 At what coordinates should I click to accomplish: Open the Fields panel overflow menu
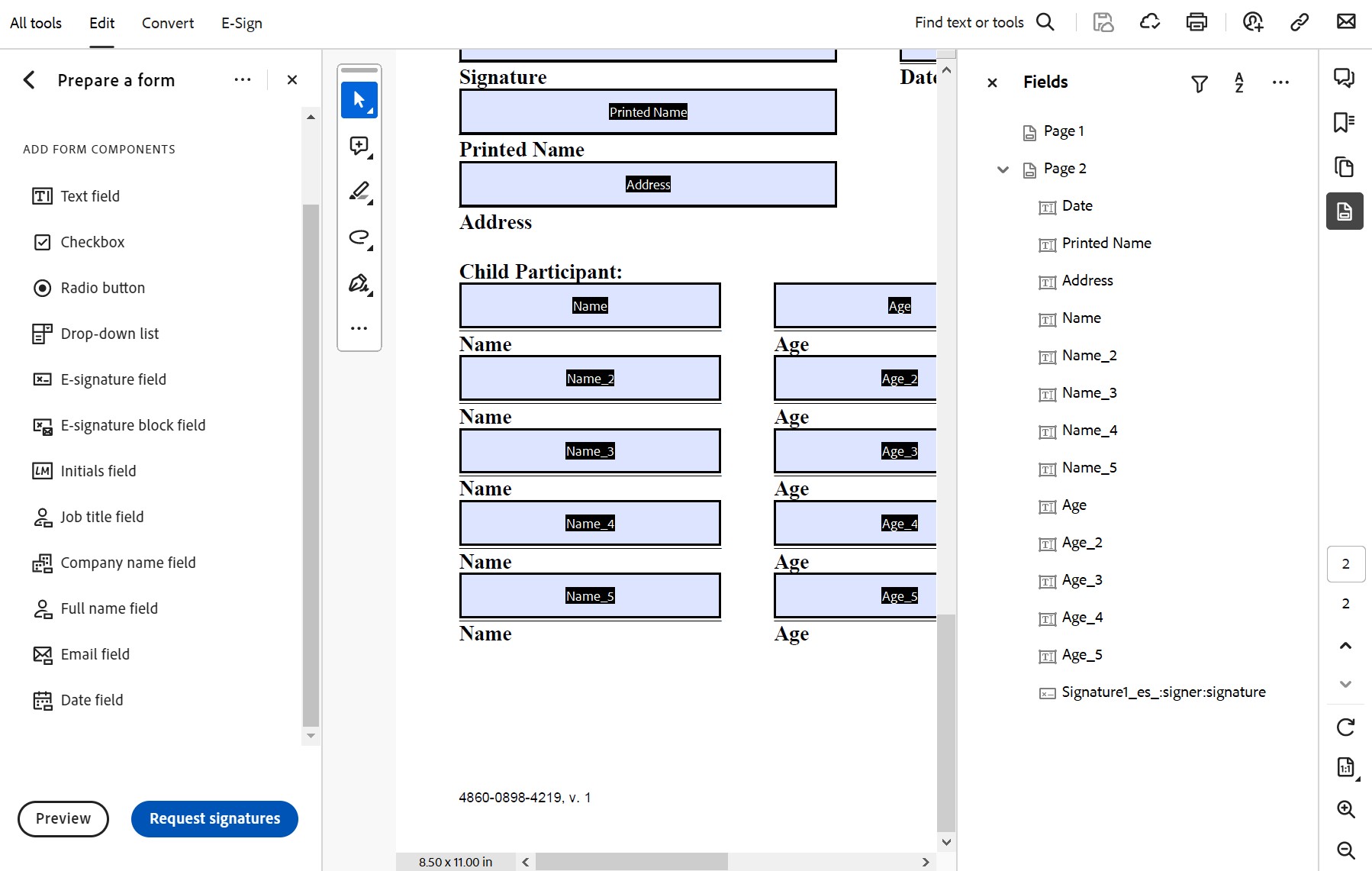coord(1281,82)
